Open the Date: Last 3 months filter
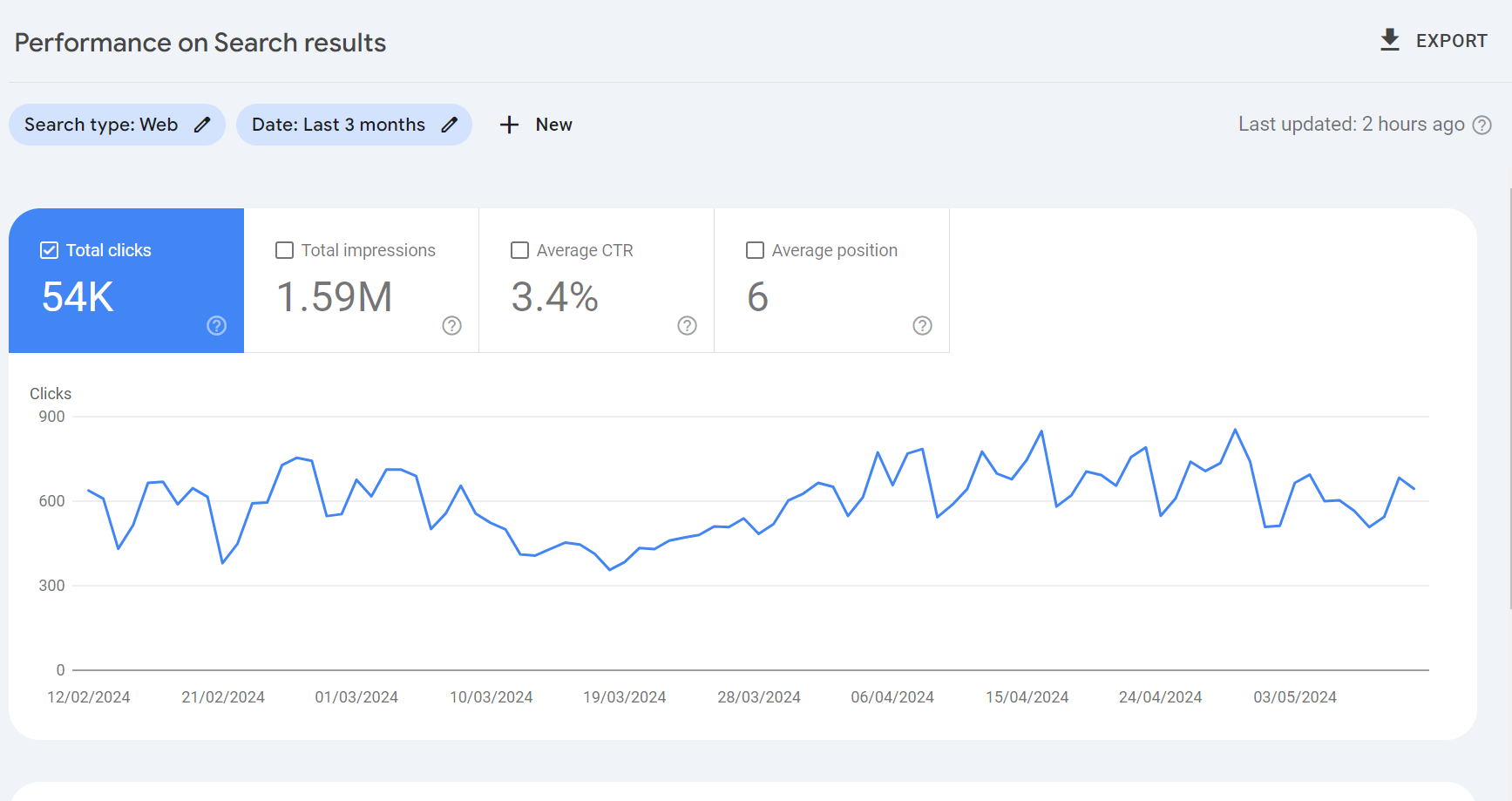This screenshot has height=801, width=1512. pyautogui.click(x=338, y=125)
